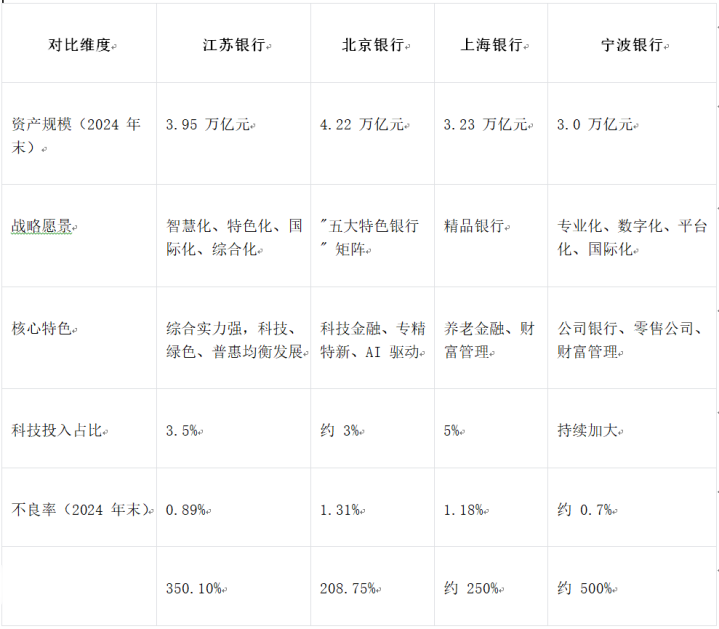The image size is (719, 629).
Task: Click the 不良率（2024 年末）row label
Action: coord(81,509)
